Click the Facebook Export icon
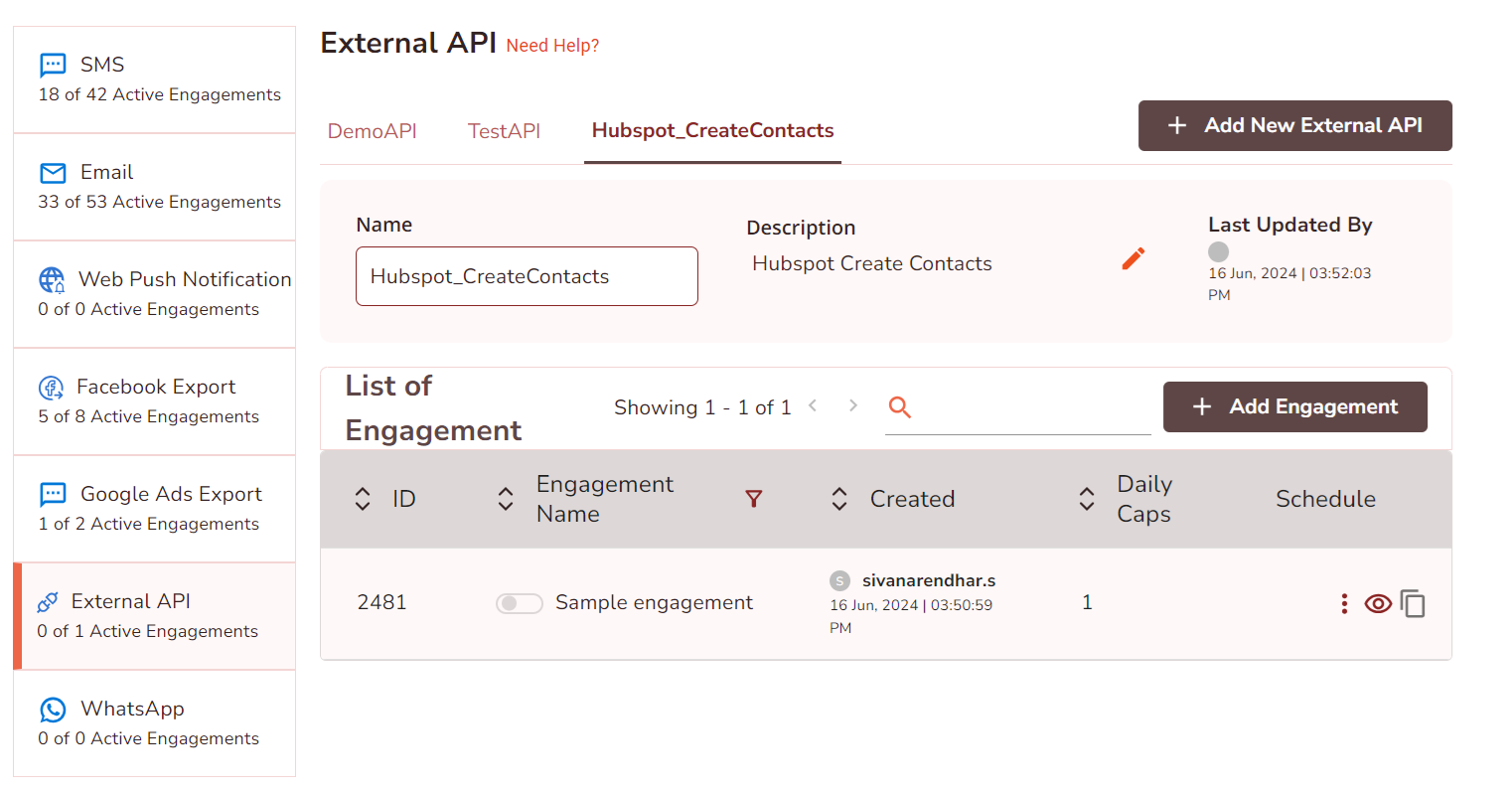 tap(51, 388)
